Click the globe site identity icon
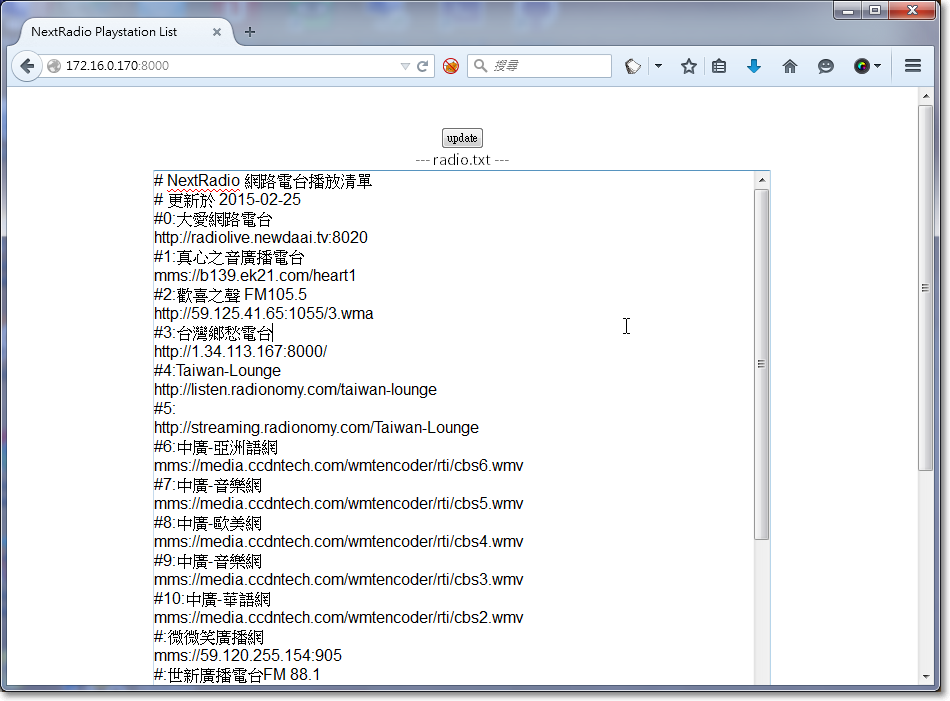Screen dimensions: 950x701 pos(54,66)
